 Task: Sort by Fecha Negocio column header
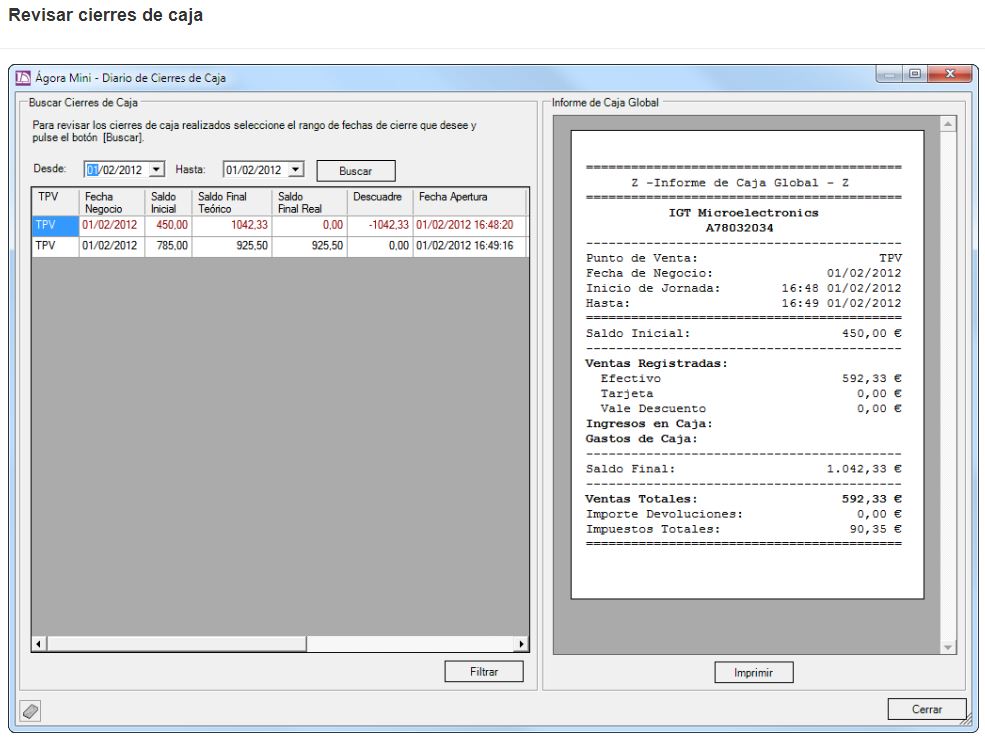[x=112, y=202]
